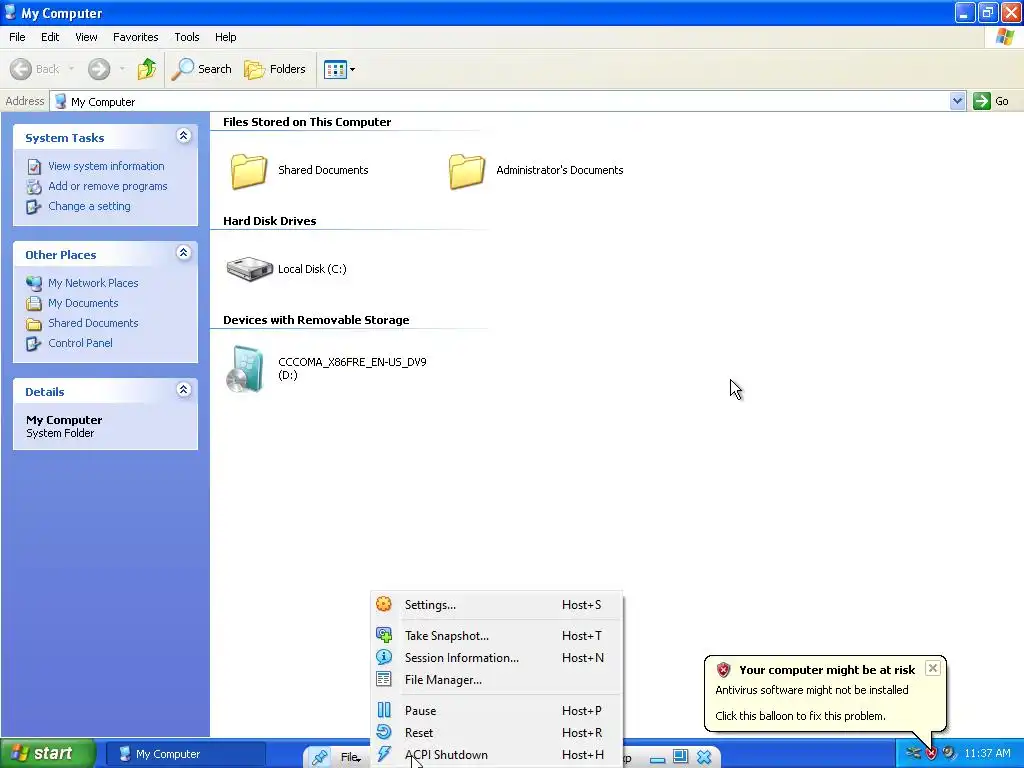Screen dimensions: 1024x768
Task: Open the mini toolbar File menu
Action: pos(351,757)
